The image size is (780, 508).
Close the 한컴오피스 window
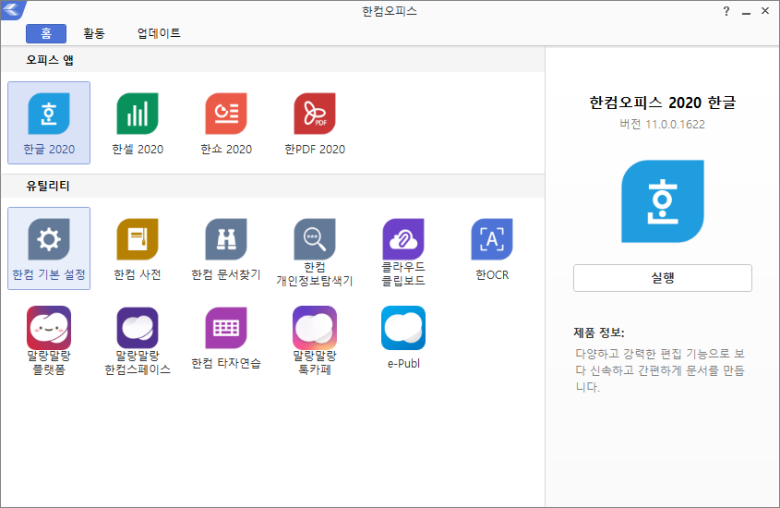[765, 11]
